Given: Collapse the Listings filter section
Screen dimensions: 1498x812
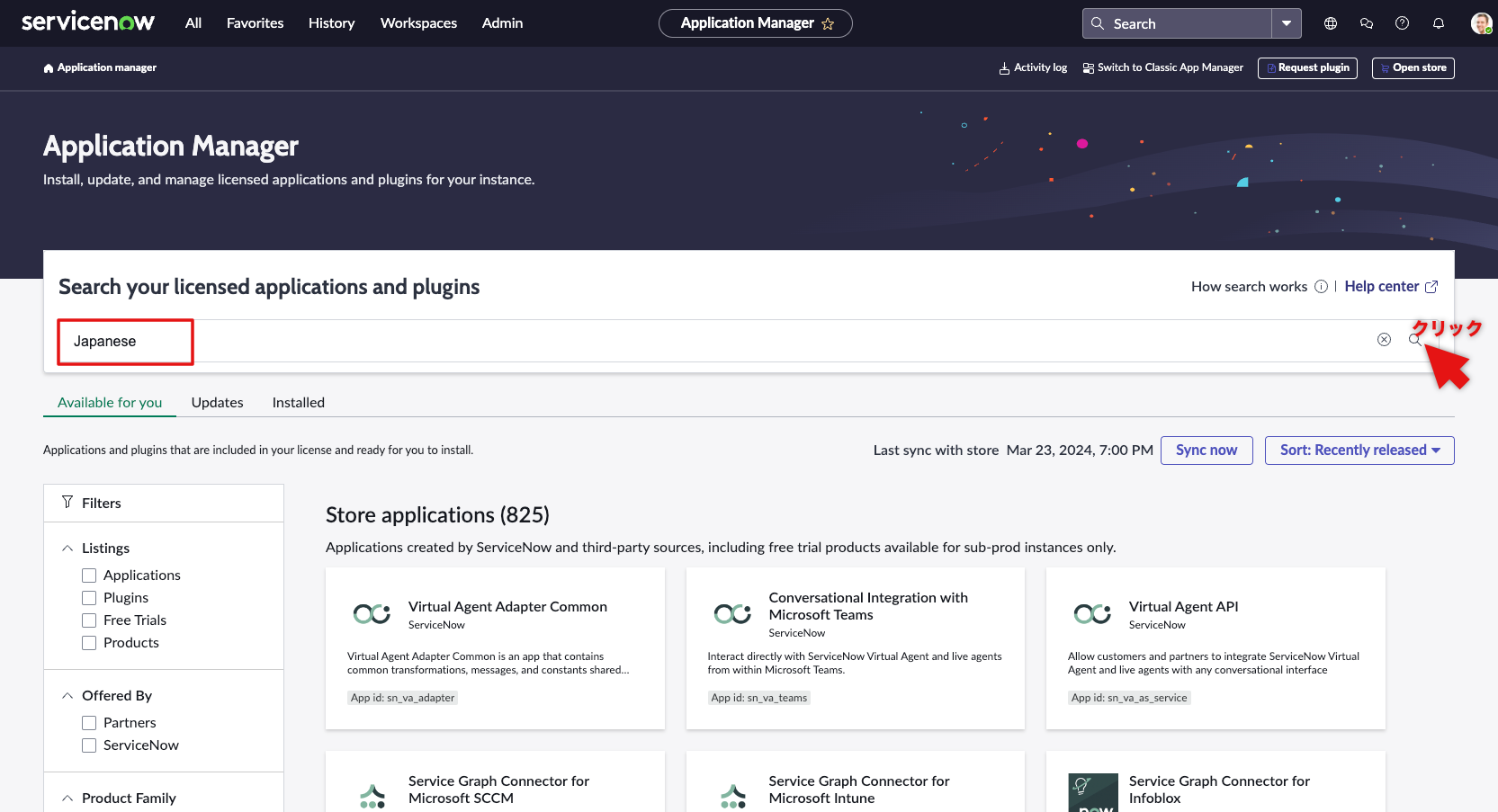Looking at the screenshot, I should click(x=67, y=548).
